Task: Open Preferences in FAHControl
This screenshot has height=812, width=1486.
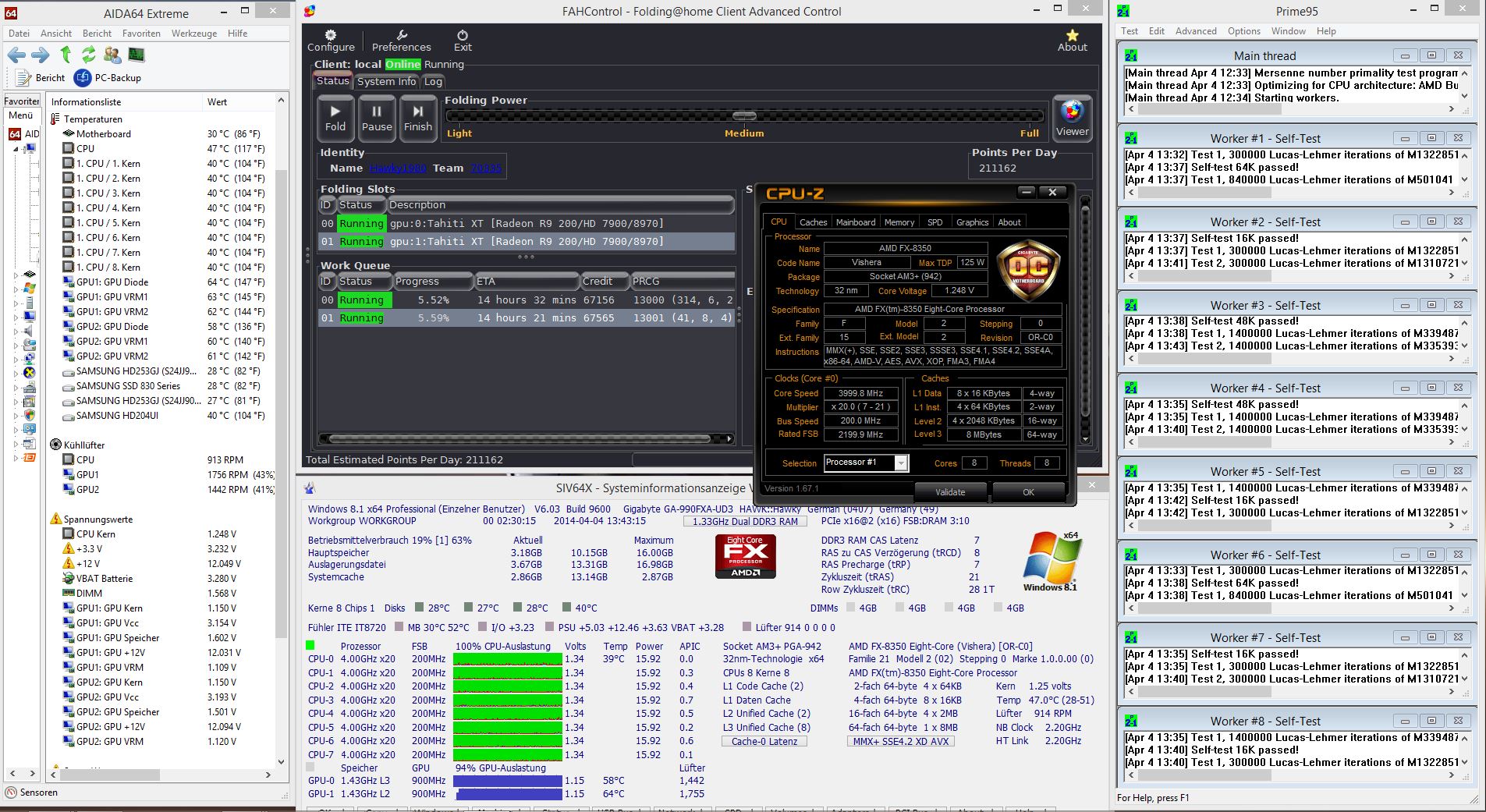Action: coord(401,41)
